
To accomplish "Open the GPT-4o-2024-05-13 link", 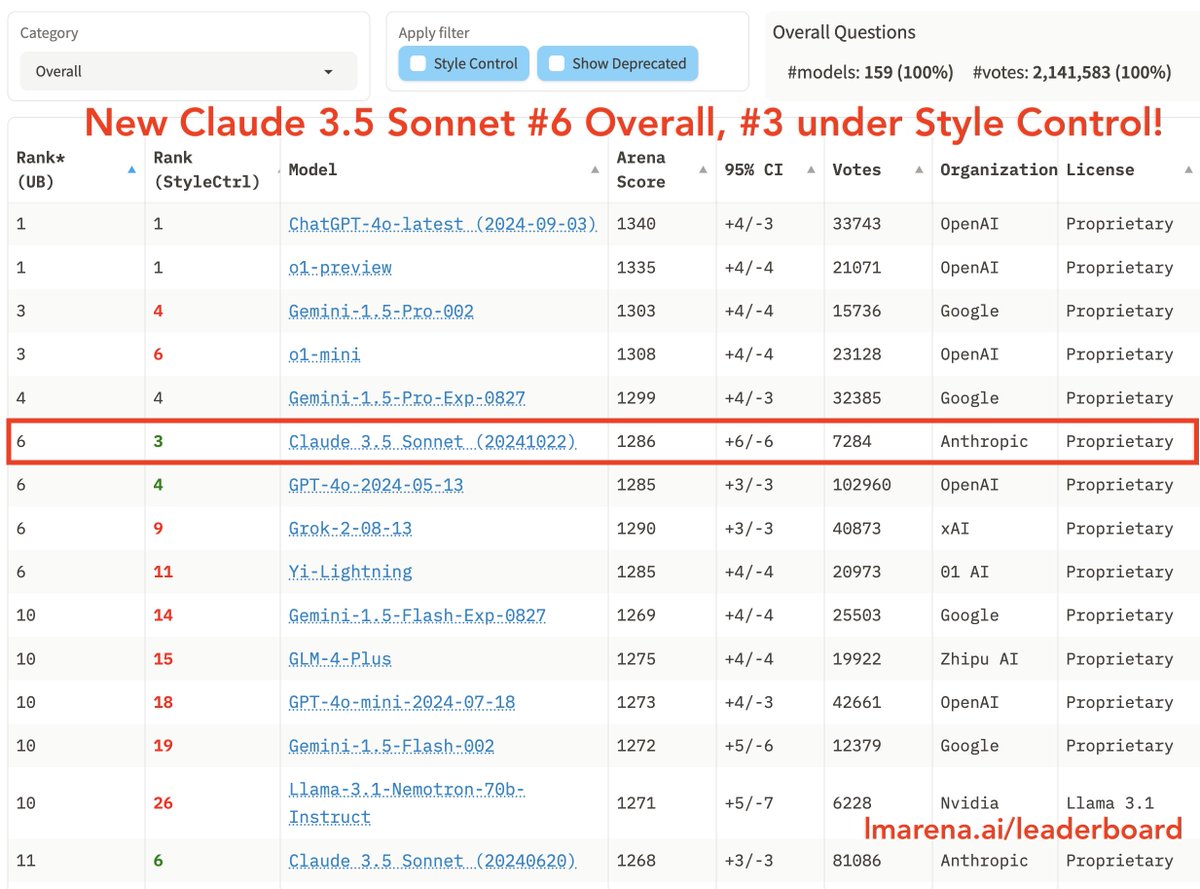I will click(x=376, y=485).
